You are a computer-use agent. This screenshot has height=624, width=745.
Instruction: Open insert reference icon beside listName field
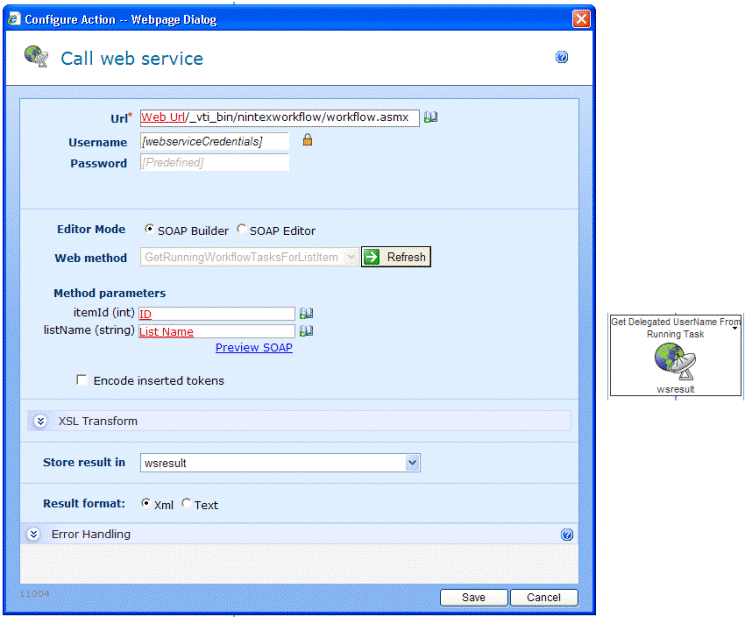pyautogui.click(x=306, y=331)
